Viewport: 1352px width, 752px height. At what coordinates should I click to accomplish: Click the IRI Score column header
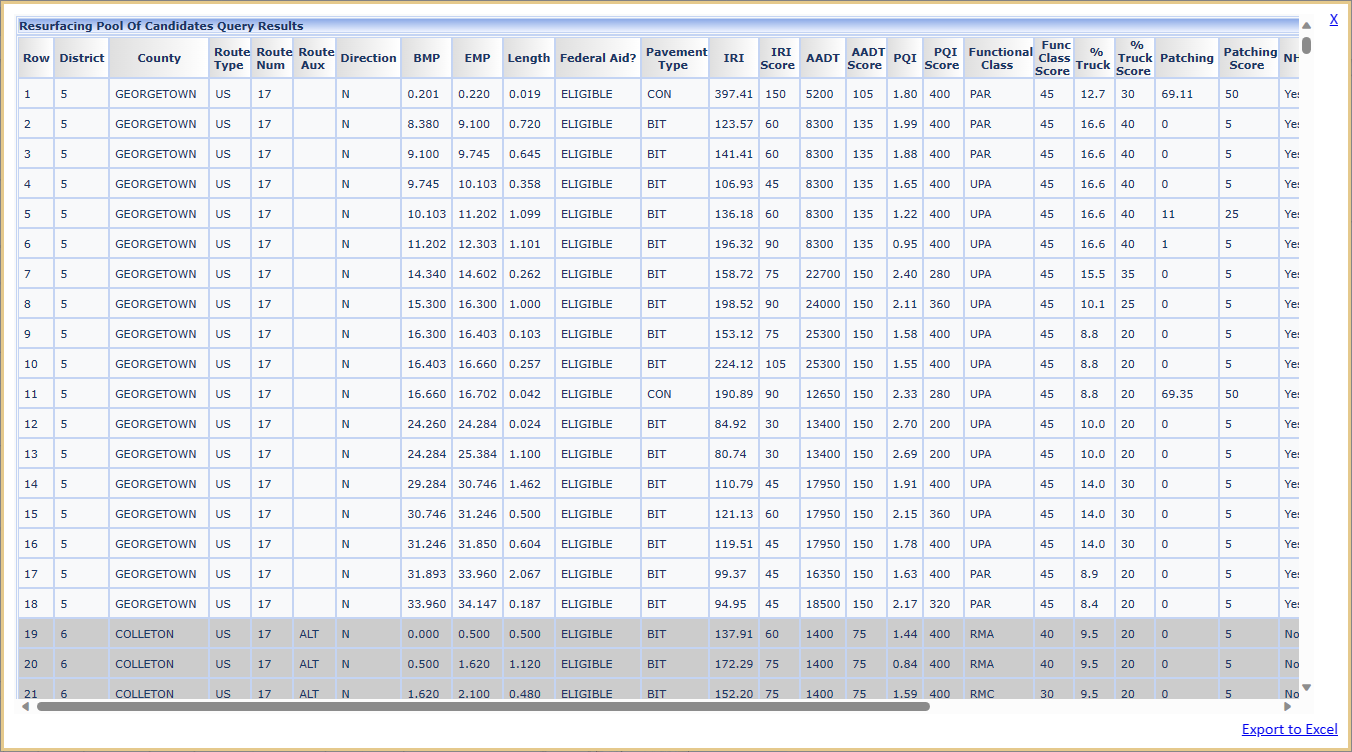click(x=779, y=58)
